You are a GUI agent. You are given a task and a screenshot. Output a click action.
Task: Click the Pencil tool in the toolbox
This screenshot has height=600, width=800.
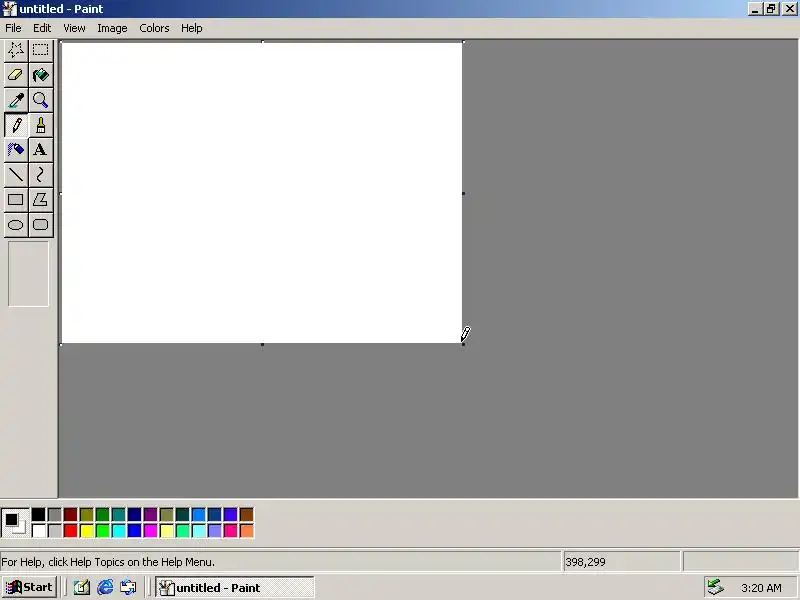16,125
